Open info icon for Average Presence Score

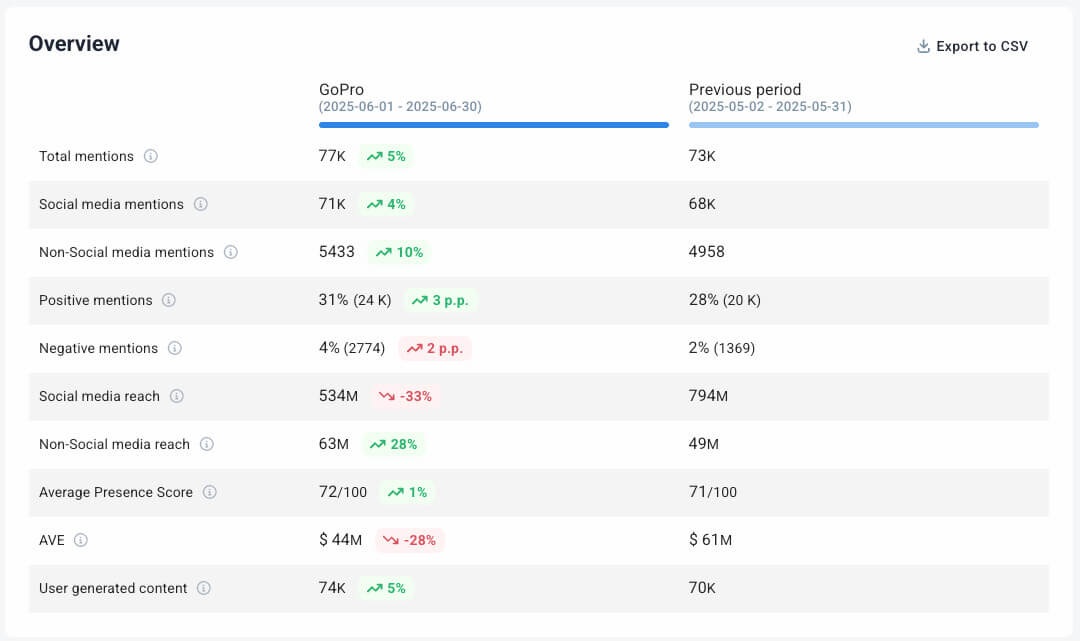[x=209, y=492]
